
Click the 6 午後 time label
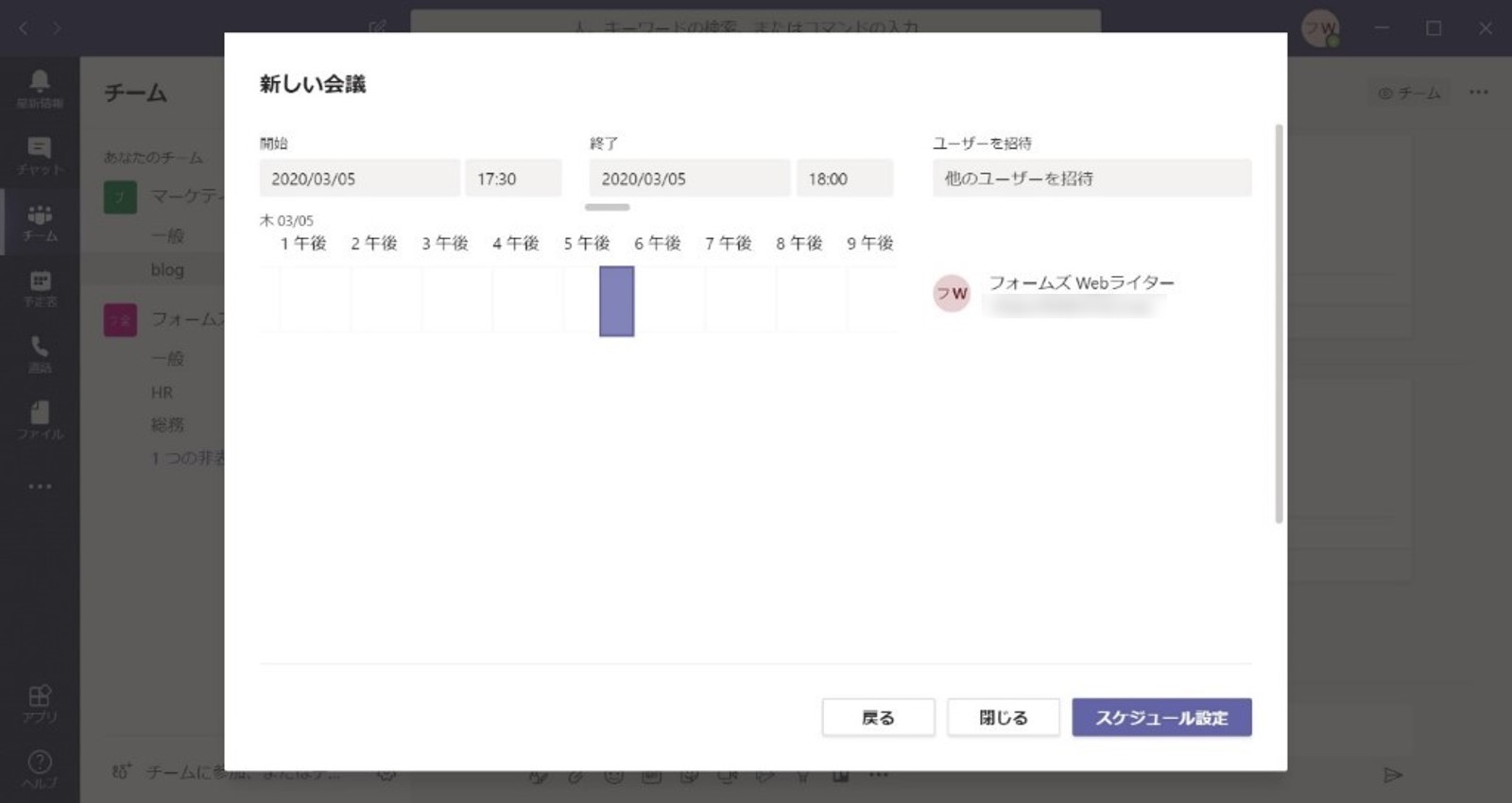click(657, 243)
